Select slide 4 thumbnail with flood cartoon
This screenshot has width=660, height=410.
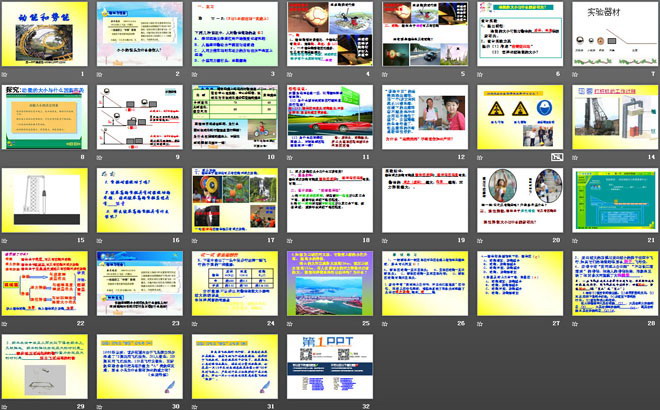[x=330, y=34]
